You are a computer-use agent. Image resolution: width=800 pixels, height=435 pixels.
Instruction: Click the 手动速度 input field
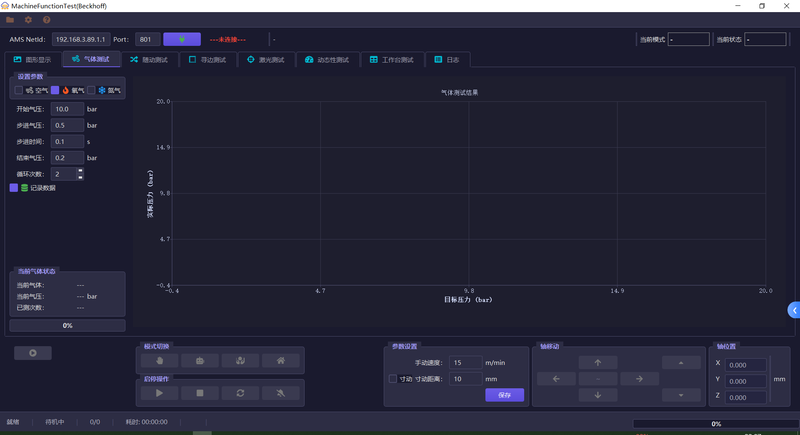click(x=465, y=363)
